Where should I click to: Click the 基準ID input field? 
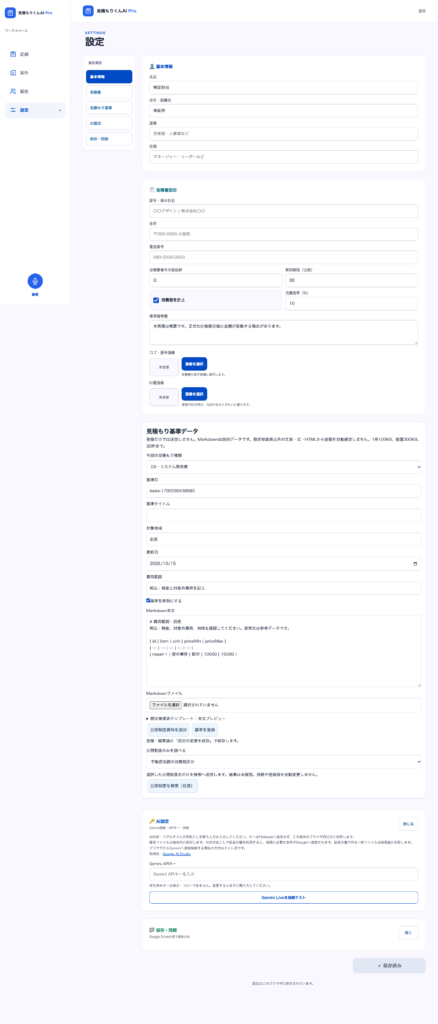click(283, 490)
